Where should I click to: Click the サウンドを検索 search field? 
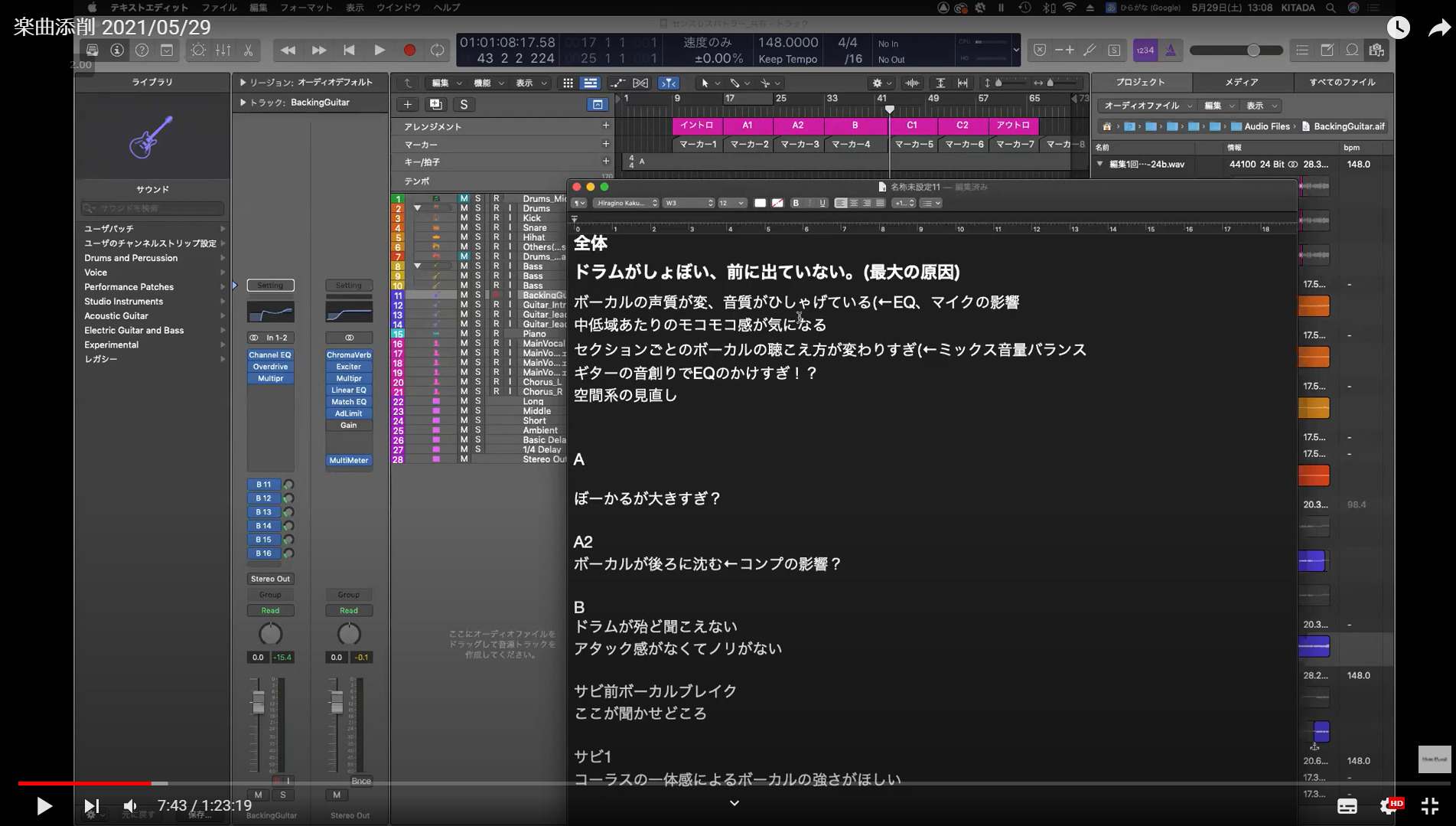pos(153,208)
